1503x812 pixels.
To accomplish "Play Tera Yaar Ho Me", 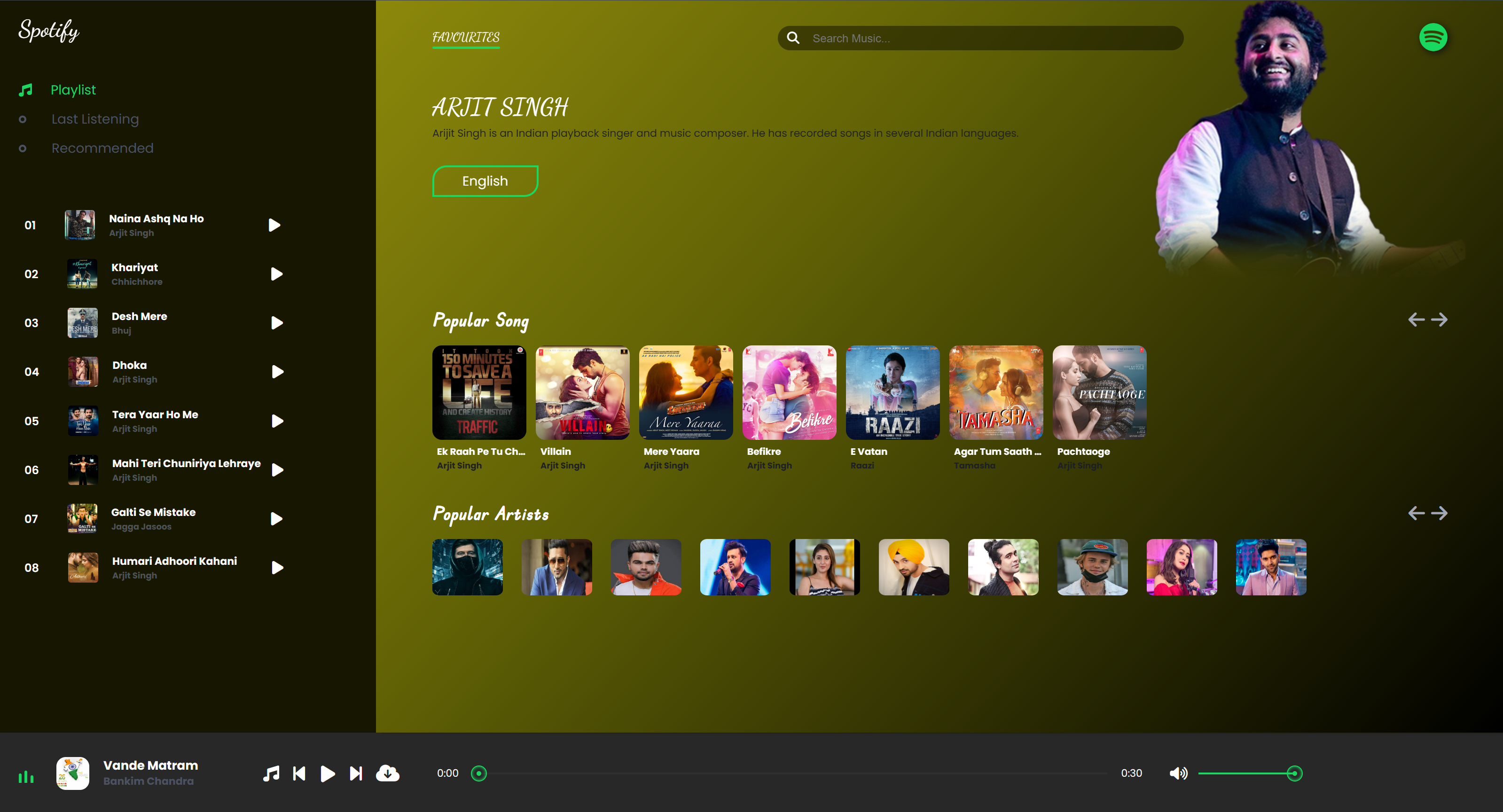I will click(277, 421).
